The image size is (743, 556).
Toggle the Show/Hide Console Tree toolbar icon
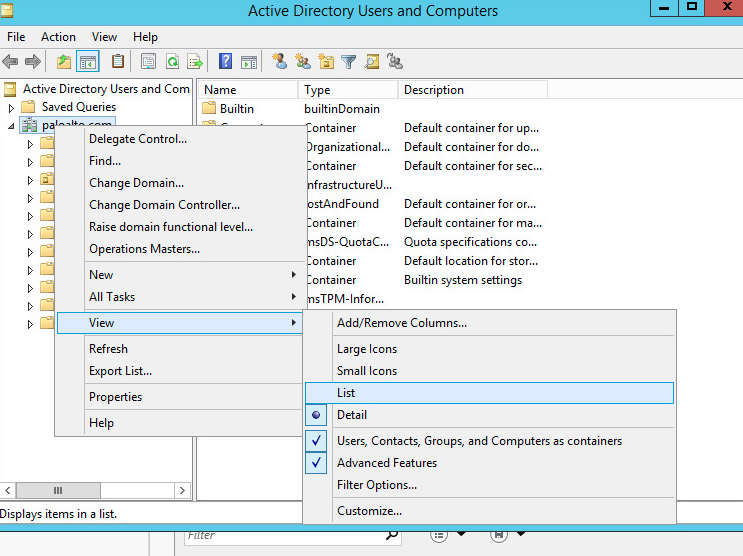tap(87, 62)
